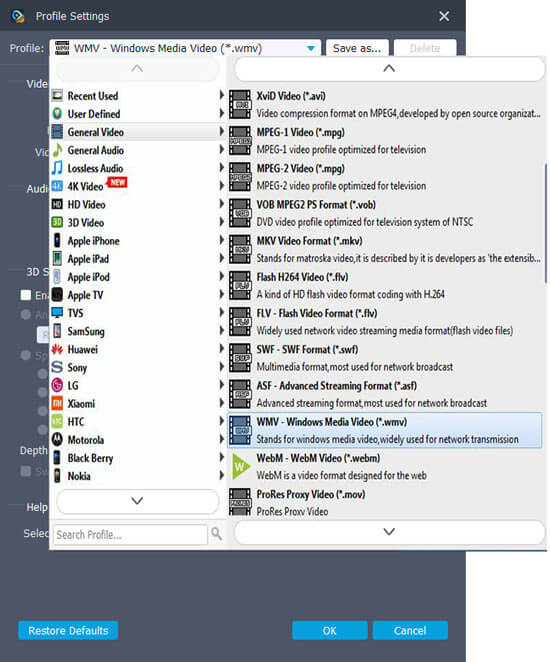This screenshot has width=550, height=662.
Task: Click the Apple iPad device icon
Action: coord(57,258)
